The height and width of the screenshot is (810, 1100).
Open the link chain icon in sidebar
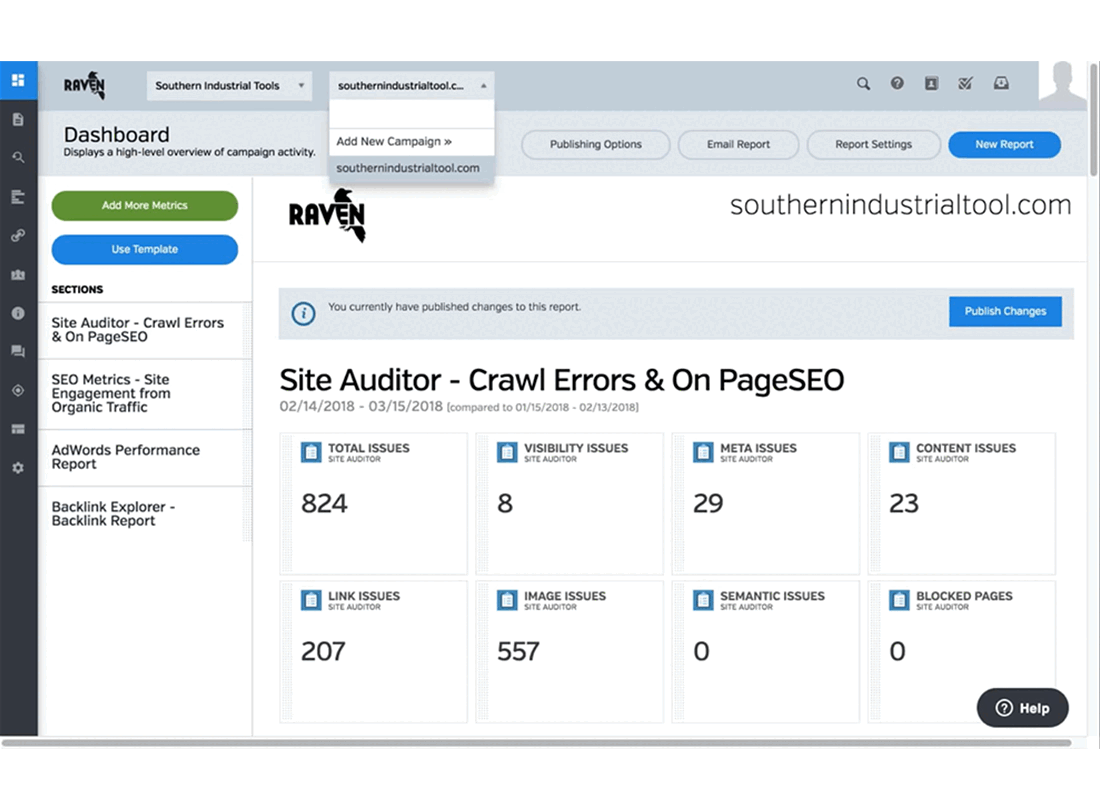(x=18, y=236)
